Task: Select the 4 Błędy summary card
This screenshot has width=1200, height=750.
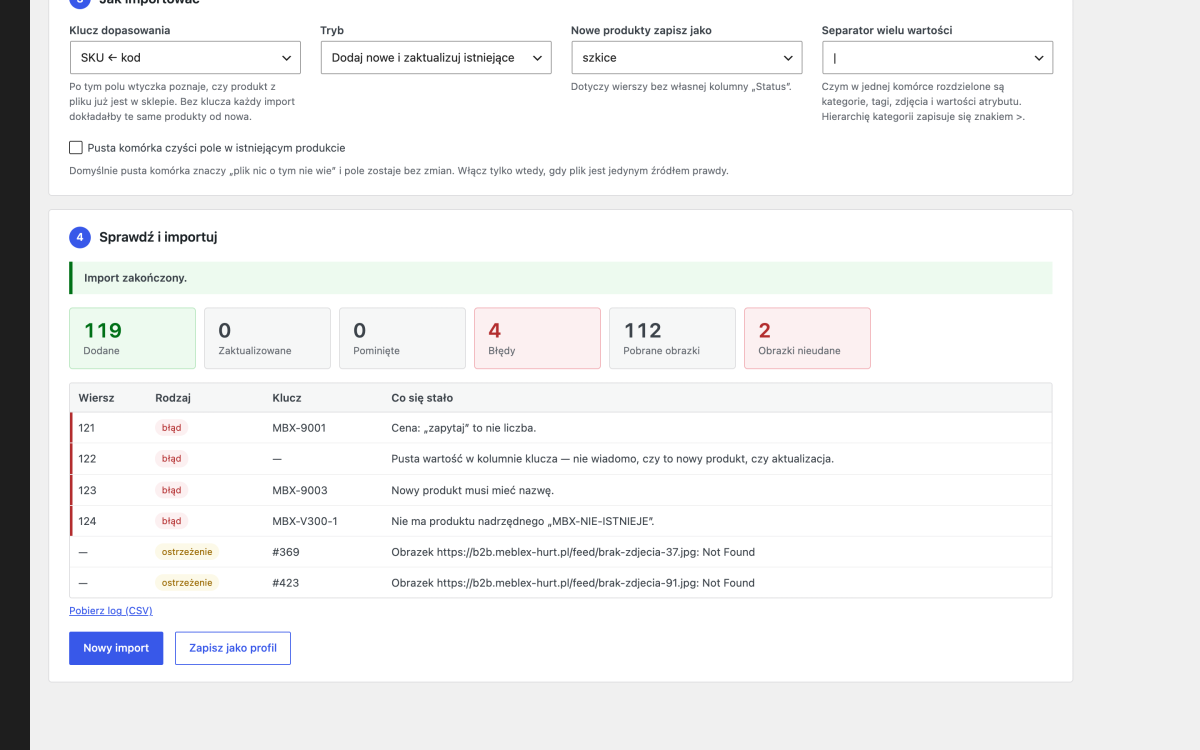Action: pyautogui.click(x=537, y=338)
